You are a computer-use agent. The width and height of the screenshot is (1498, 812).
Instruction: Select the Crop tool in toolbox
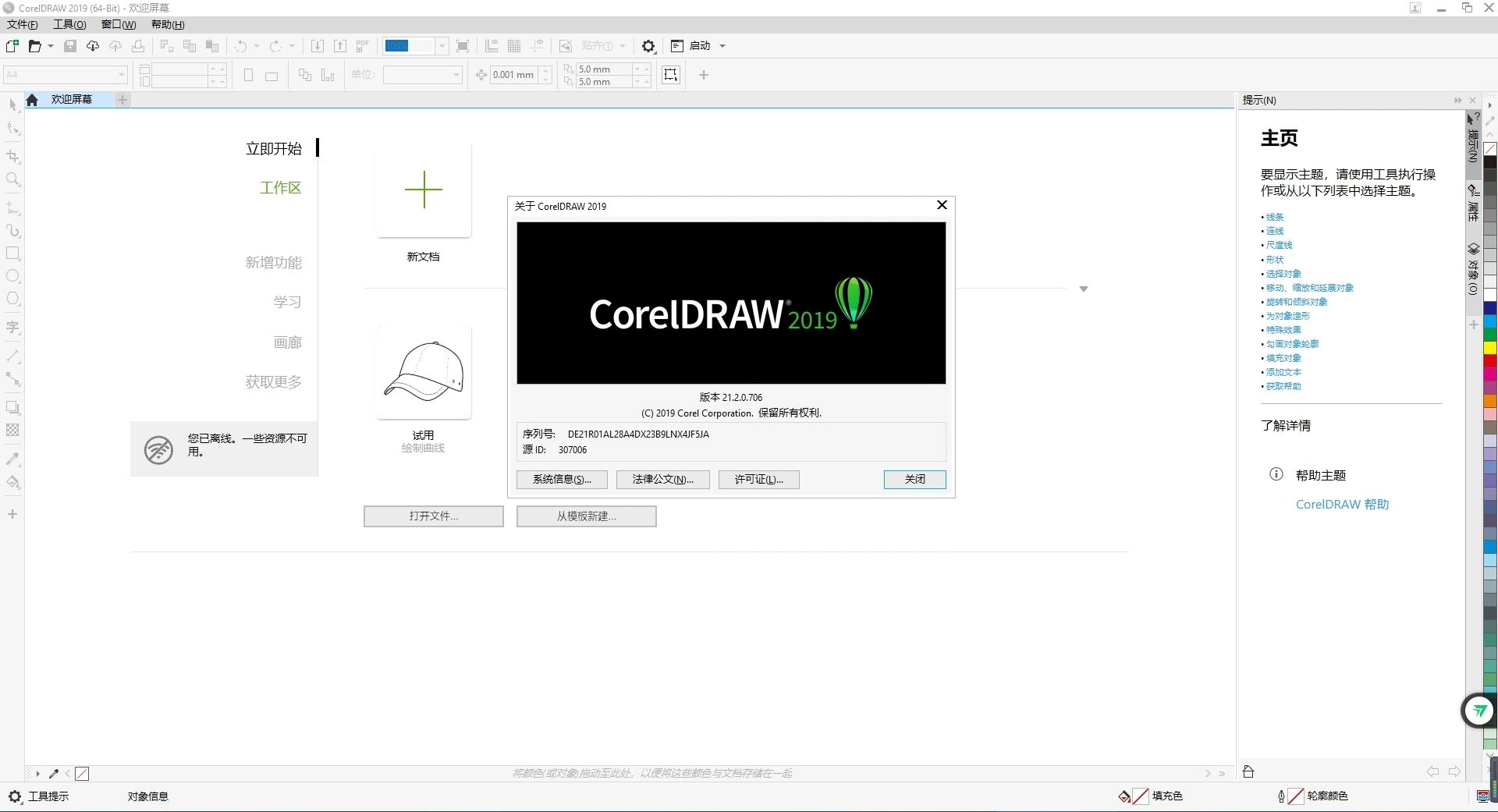click(x=12, y=156)
